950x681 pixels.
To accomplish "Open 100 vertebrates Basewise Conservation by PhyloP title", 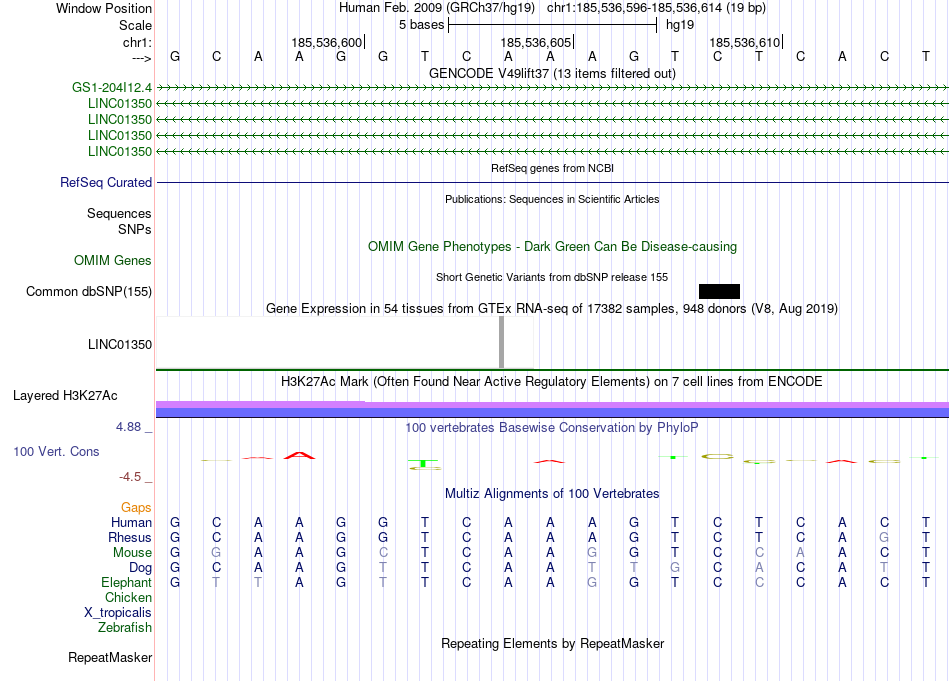I will point(552,428).
